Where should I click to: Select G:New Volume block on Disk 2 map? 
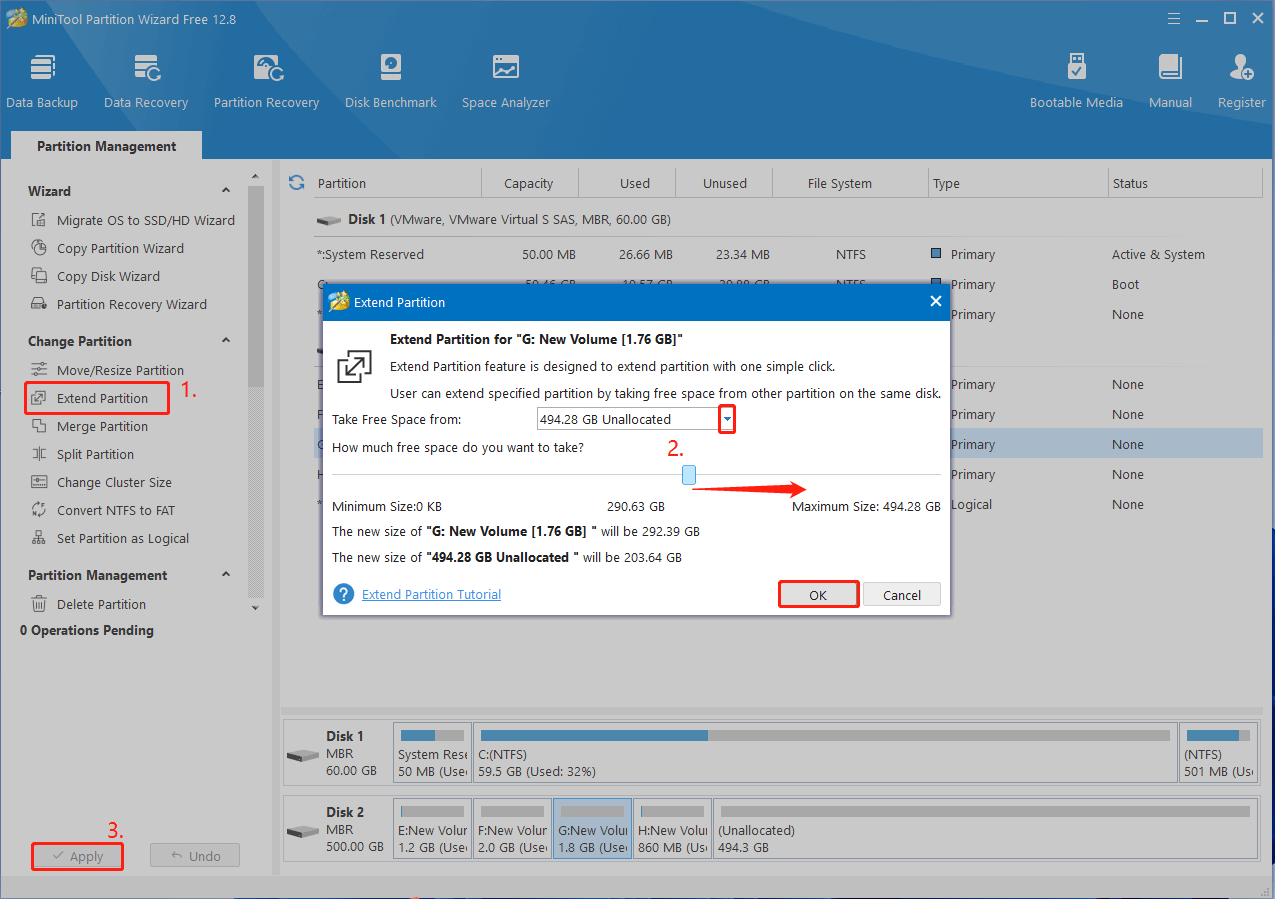(x=593, y=829)
